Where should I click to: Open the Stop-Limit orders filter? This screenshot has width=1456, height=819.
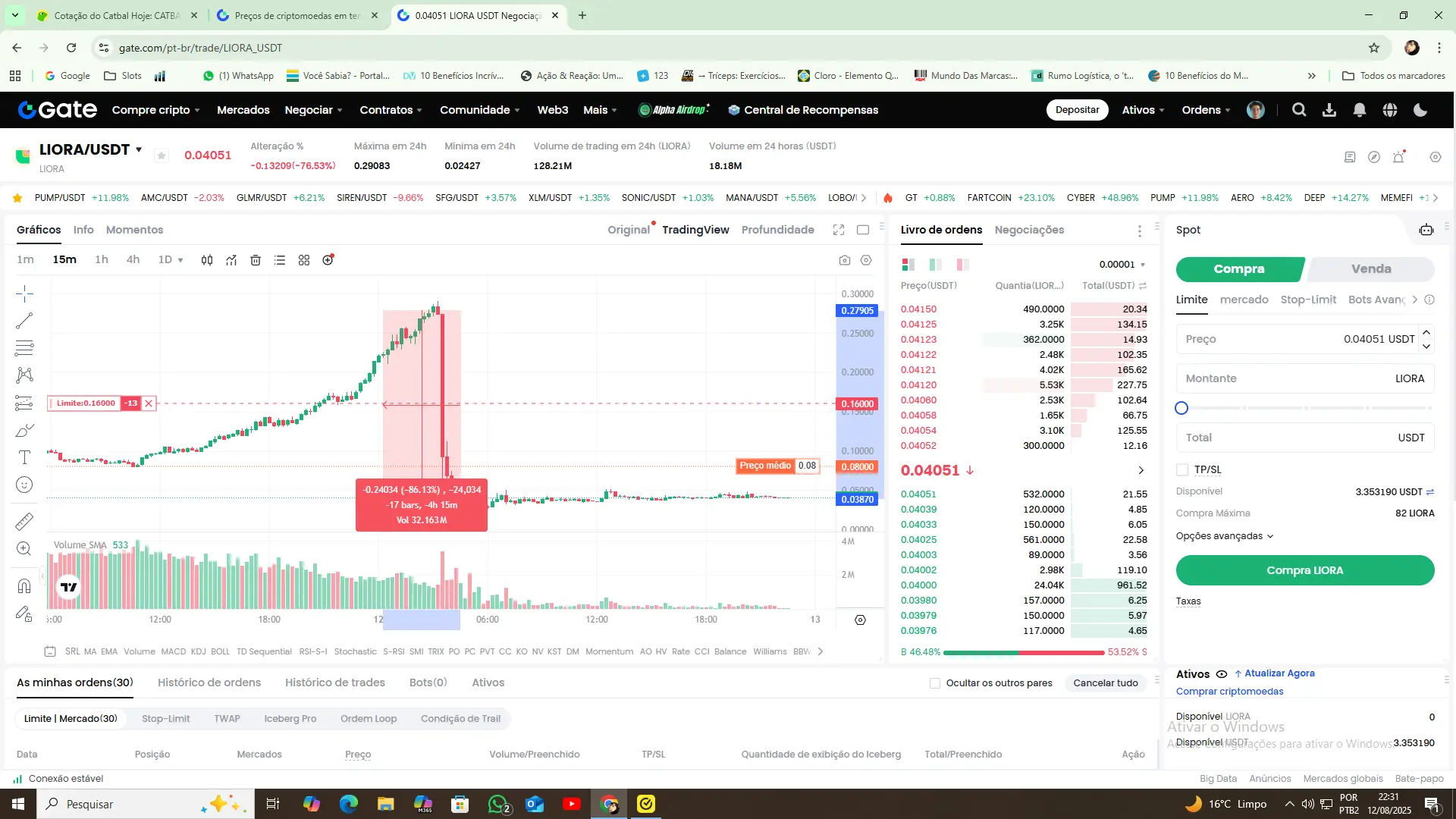click(166, 719)
